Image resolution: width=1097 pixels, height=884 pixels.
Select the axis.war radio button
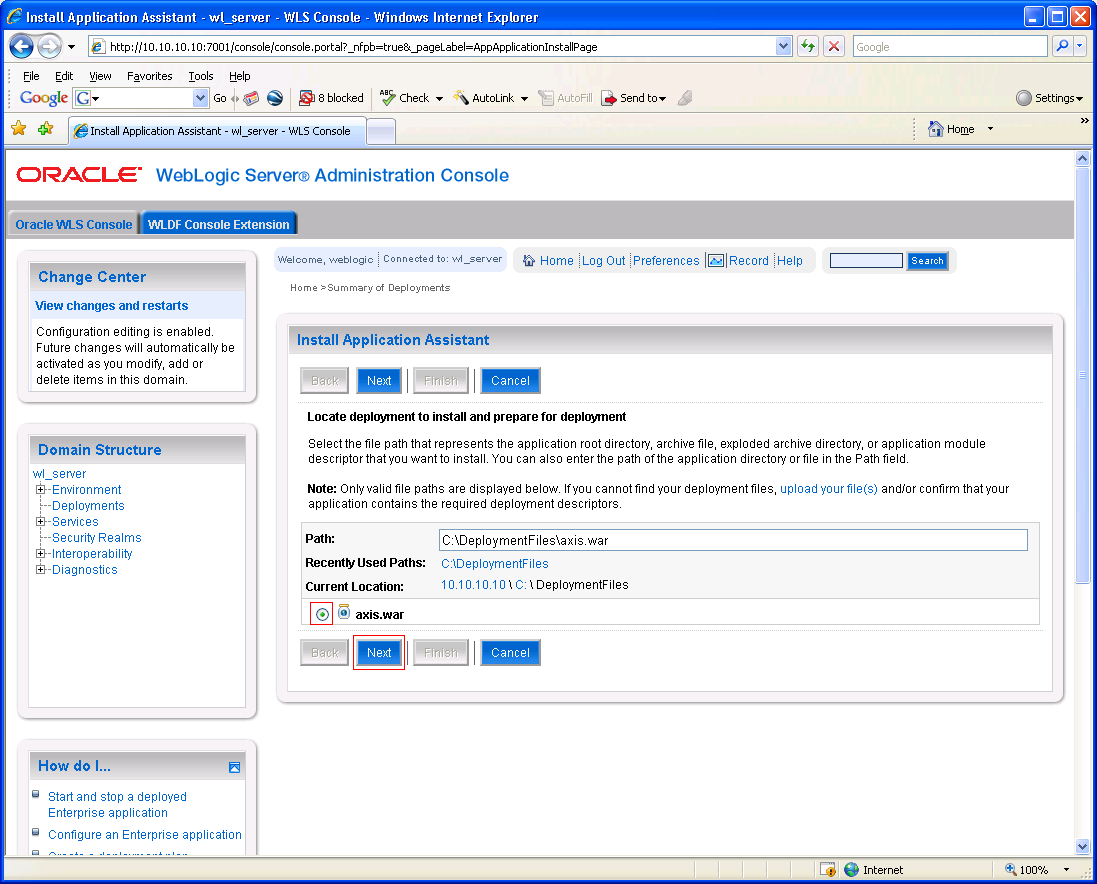tap(322, 614)
